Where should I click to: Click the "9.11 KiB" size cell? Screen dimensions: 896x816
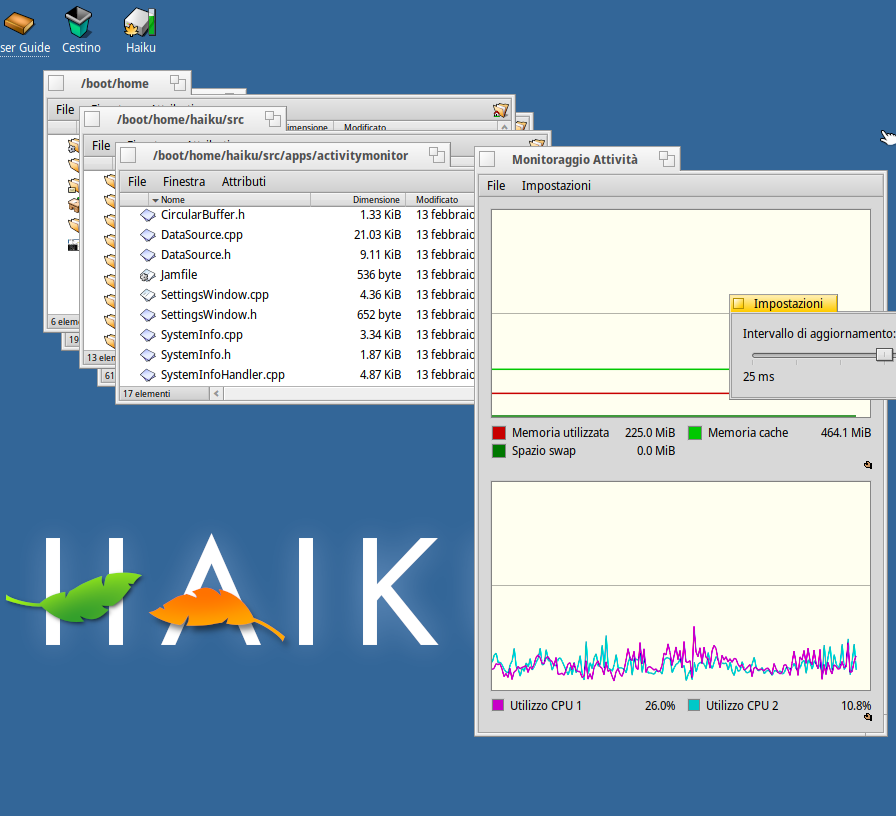click(x=381, y=255)
